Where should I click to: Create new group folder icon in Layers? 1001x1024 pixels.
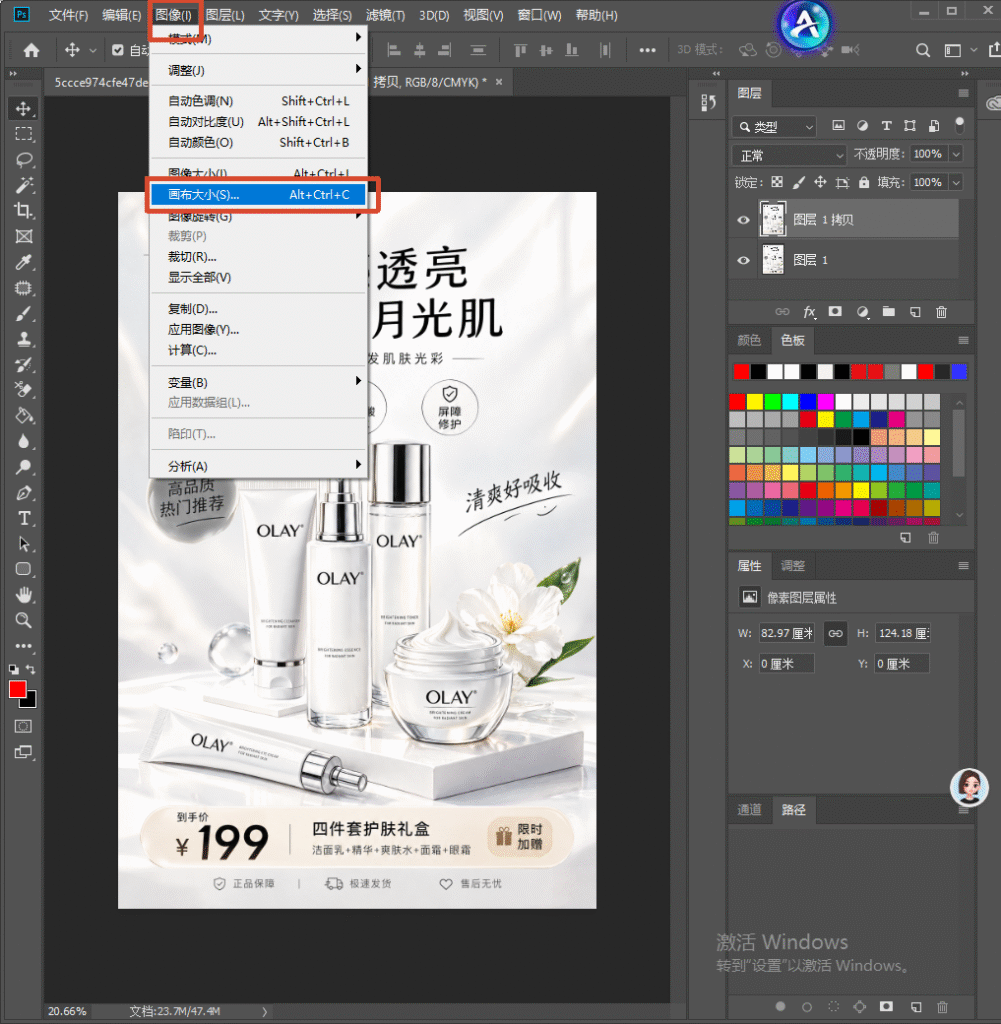click(x=889, y=312)
